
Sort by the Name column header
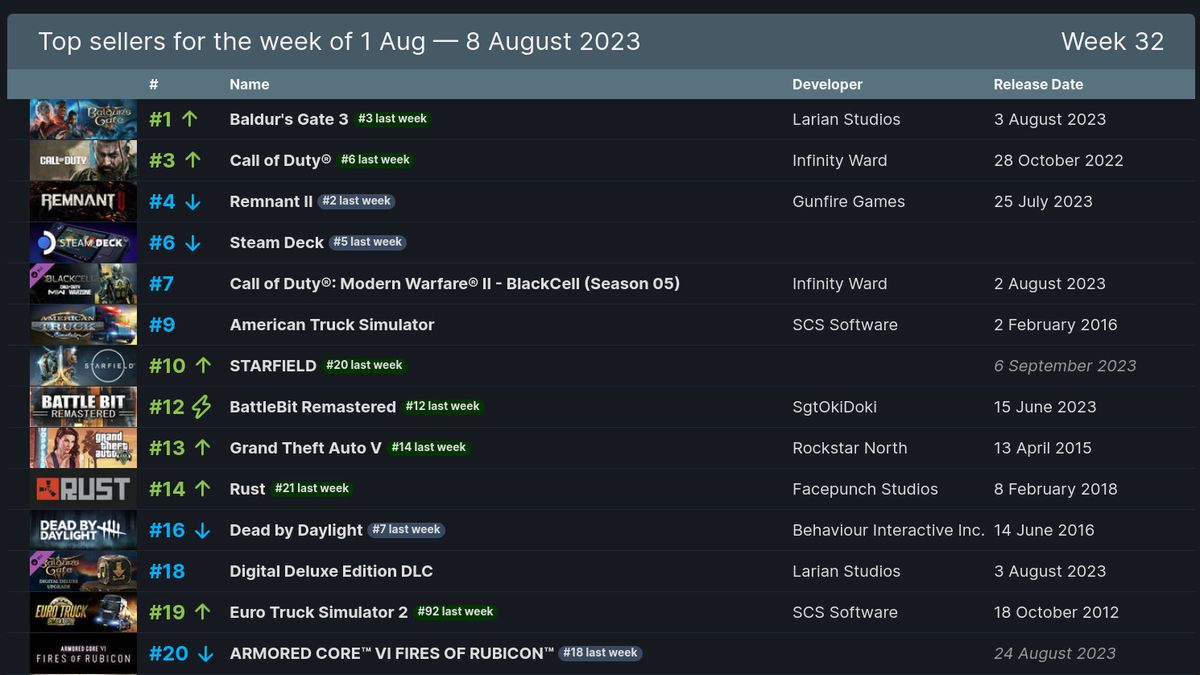pyautogui.click(x=249, y=84)
